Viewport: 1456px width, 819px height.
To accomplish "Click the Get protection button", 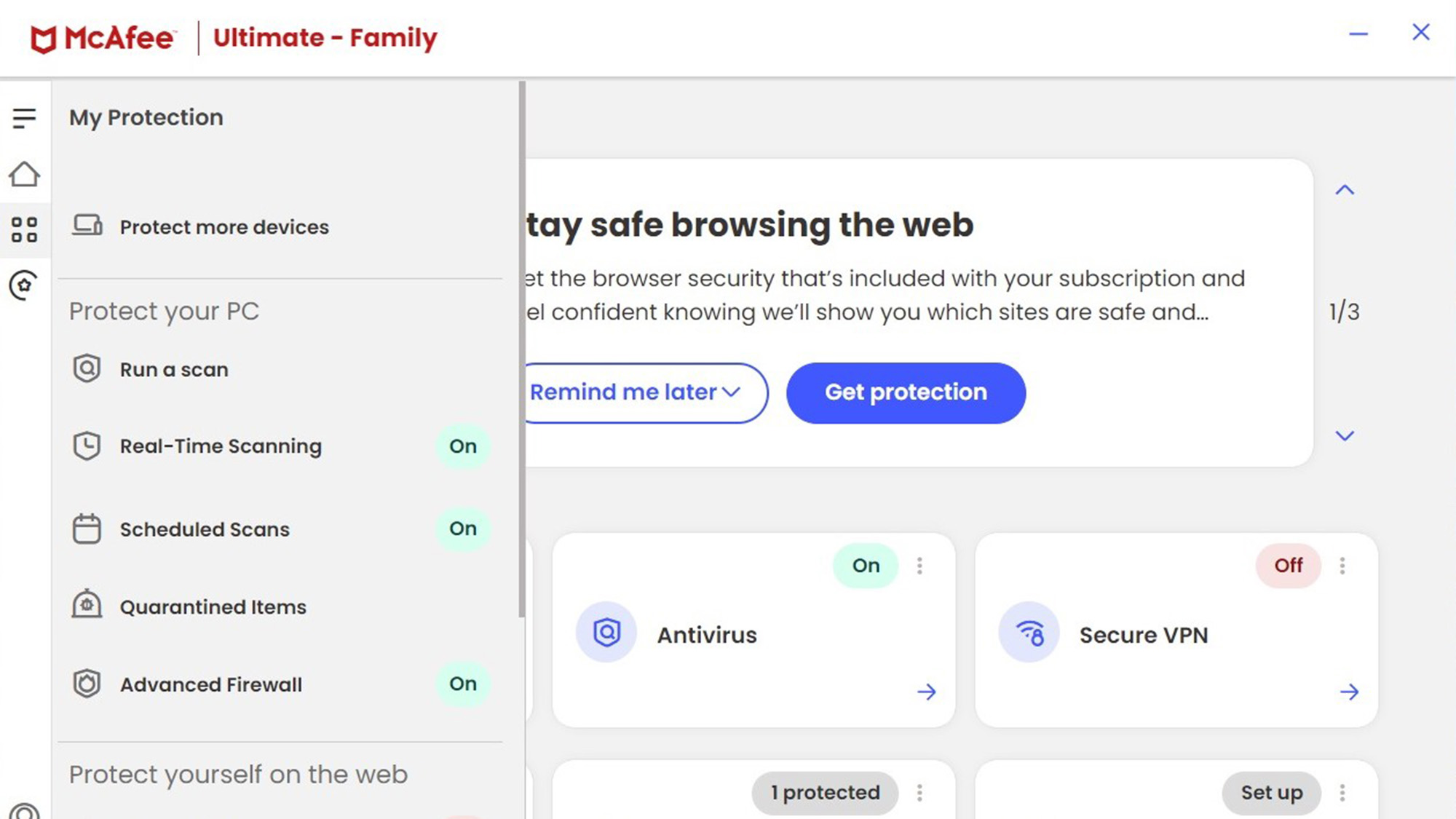I will pyautogui.click(x=906, y=391).
